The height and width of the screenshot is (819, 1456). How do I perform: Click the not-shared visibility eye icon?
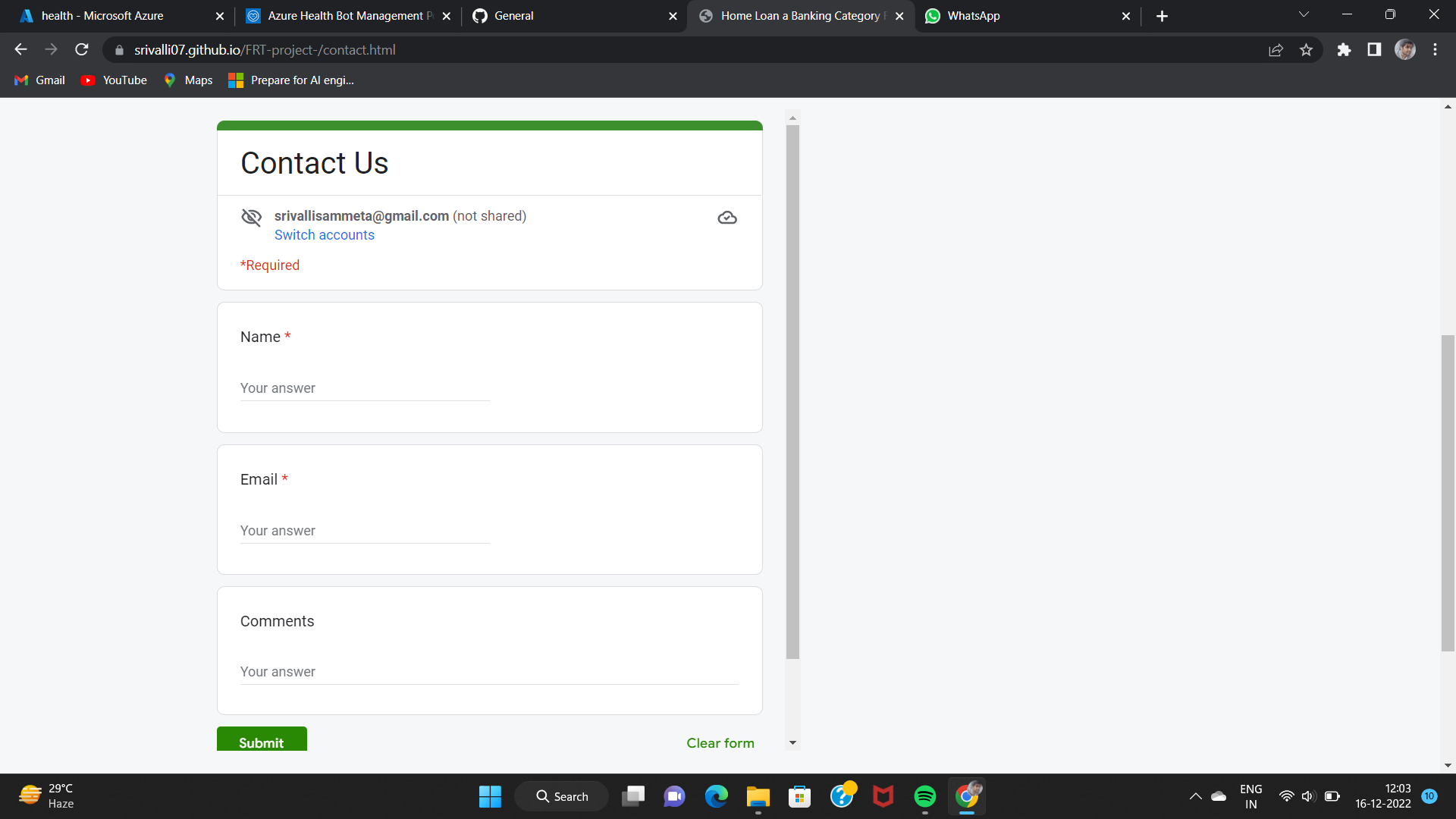tap(251, 217)
